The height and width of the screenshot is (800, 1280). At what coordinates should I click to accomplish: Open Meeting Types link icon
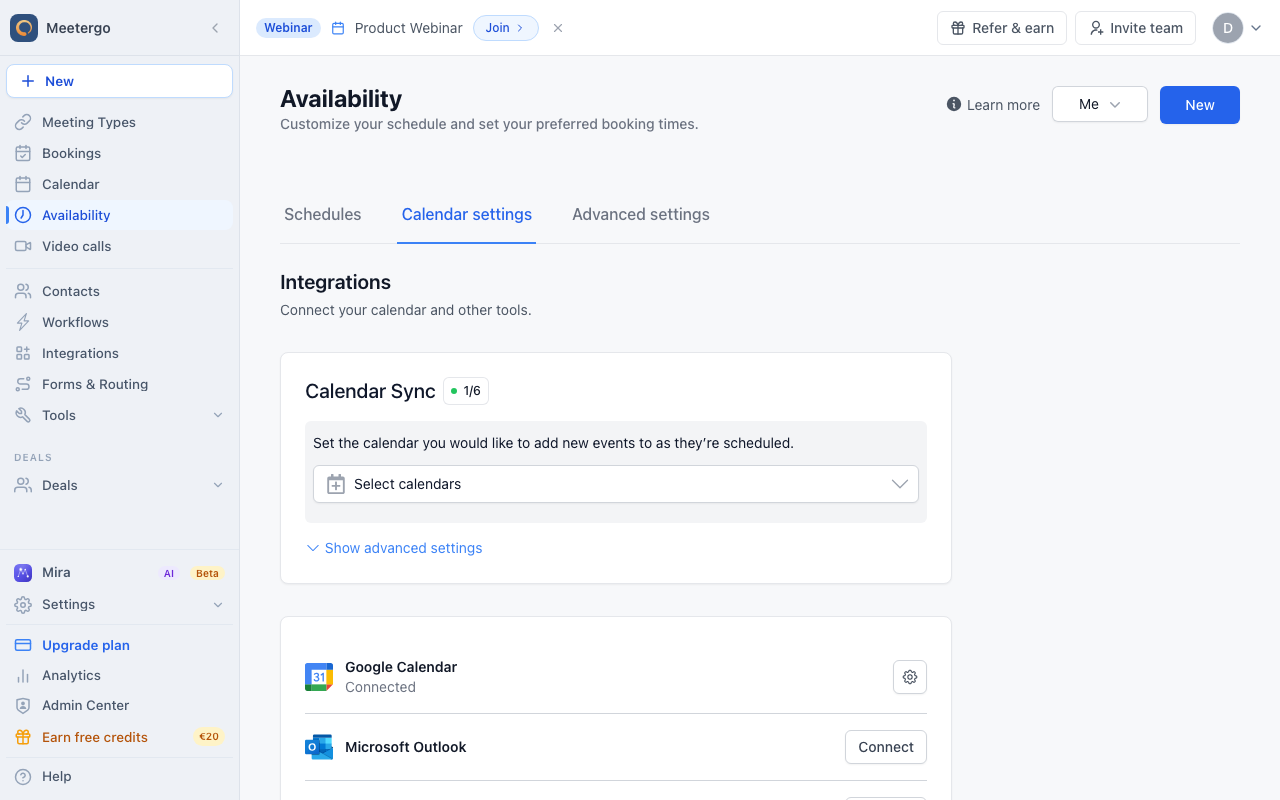click(23, 122)
